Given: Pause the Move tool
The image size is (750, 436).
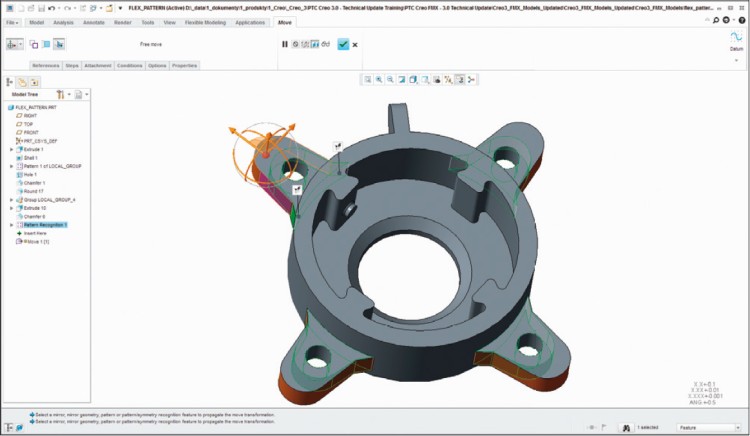Looking at the screenshot, I should click(x=285, y=44).
